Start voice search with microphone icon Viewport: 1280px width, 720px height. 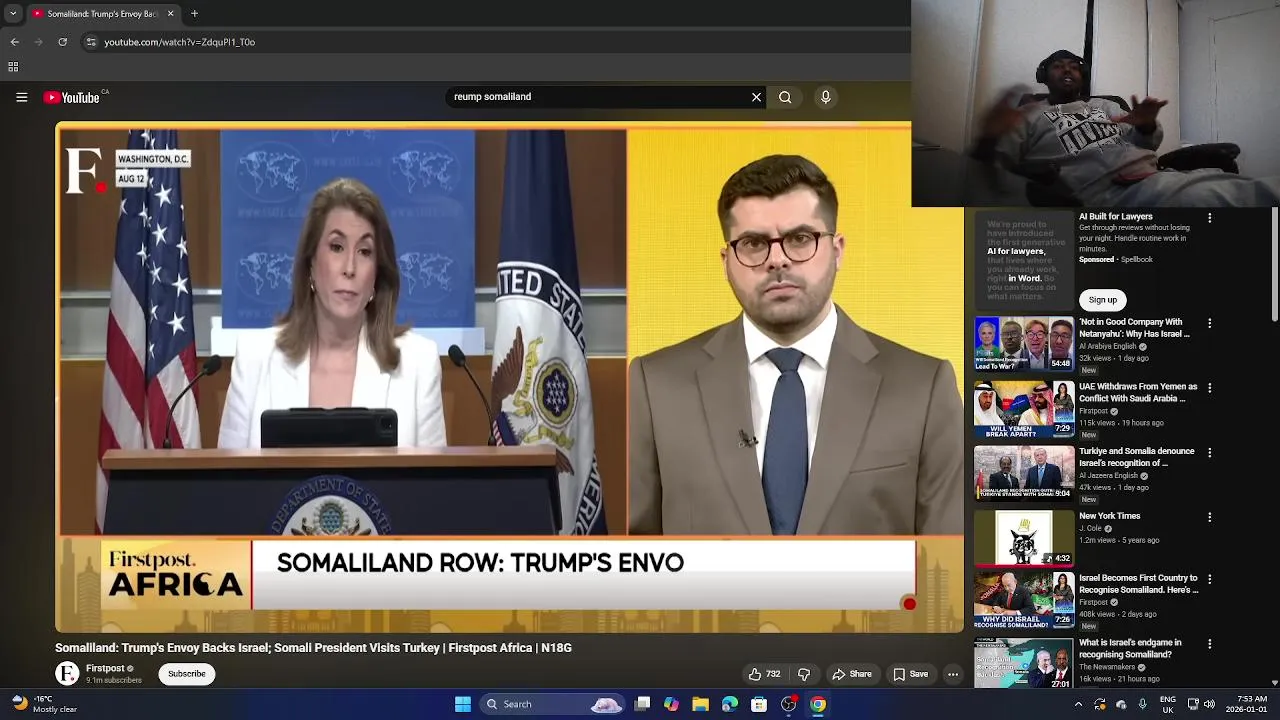[x=825, y=97]
